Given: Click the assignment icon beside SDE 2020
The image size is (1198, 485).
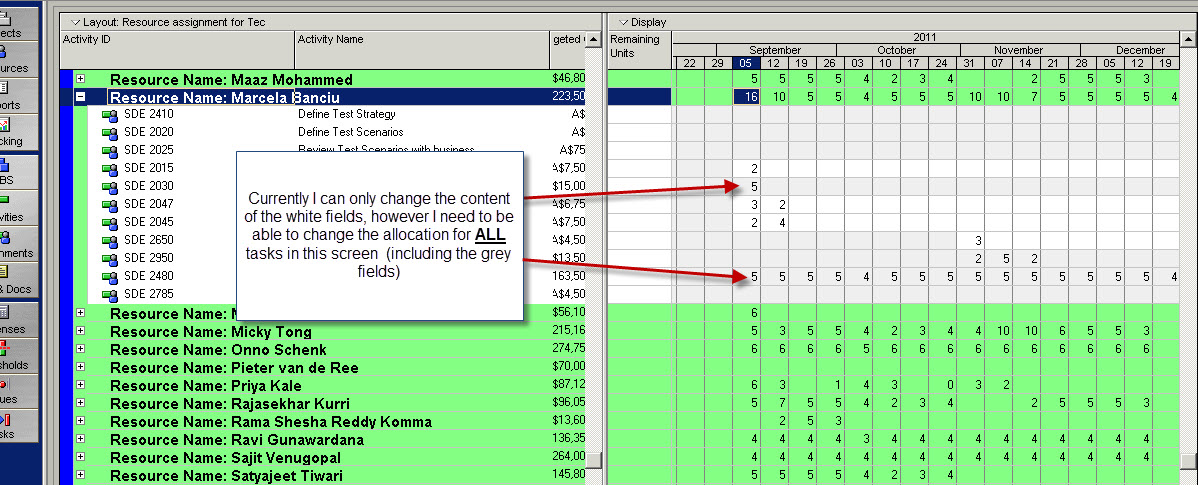Looking at the screenshot, I should click(x=109, y=133).
